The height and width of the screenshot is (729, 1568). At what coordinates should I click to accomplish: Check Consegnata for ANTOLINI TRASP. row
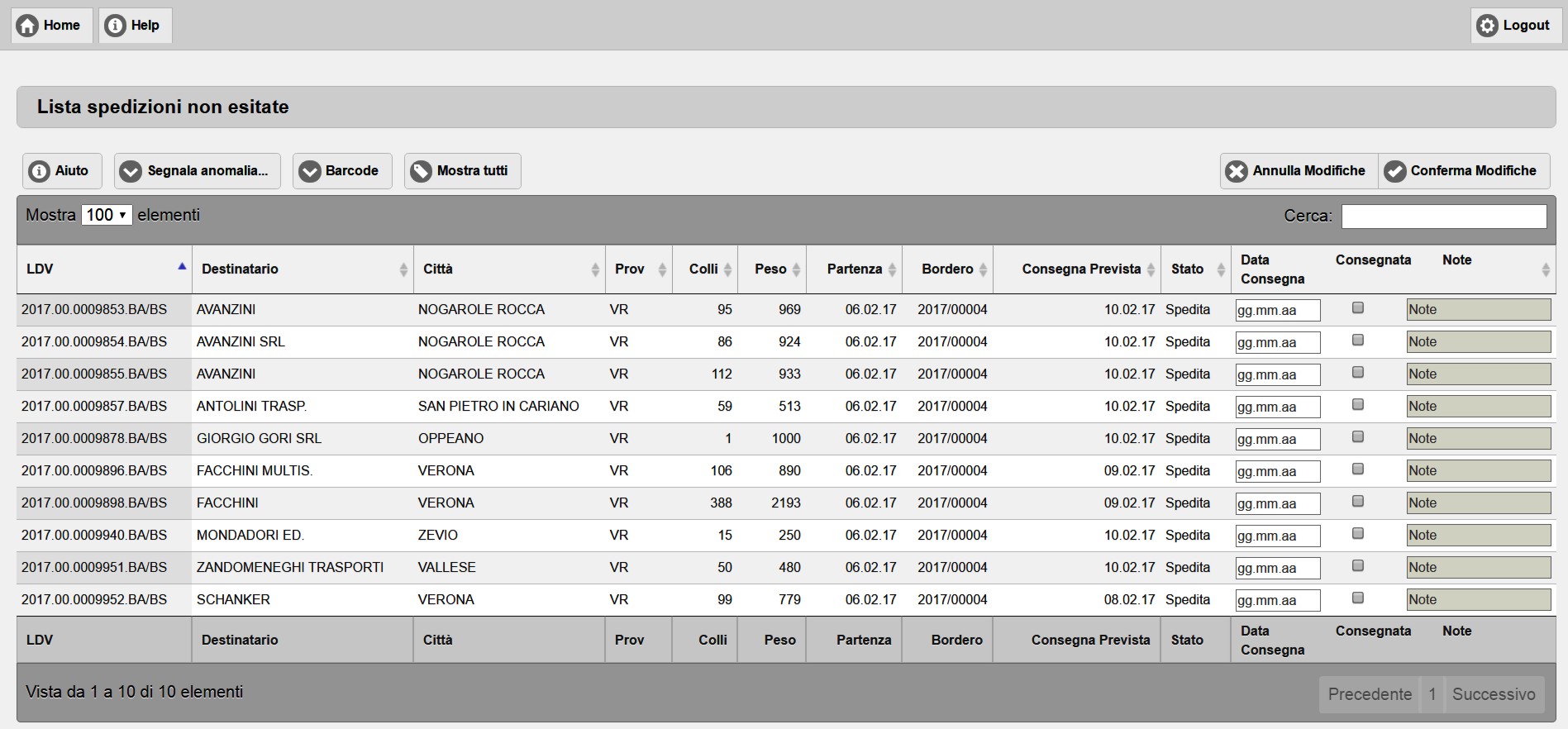coord(1357,405)
